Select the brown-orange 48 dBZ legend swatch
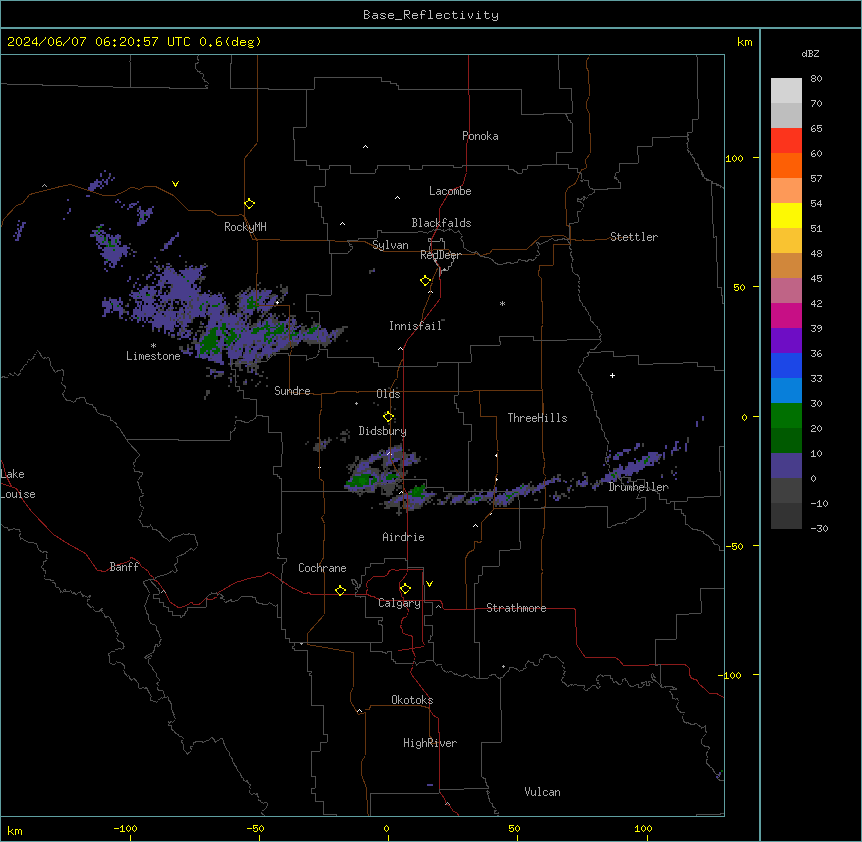862x842 pixels. pyautogui.click(x=786, y=265)
